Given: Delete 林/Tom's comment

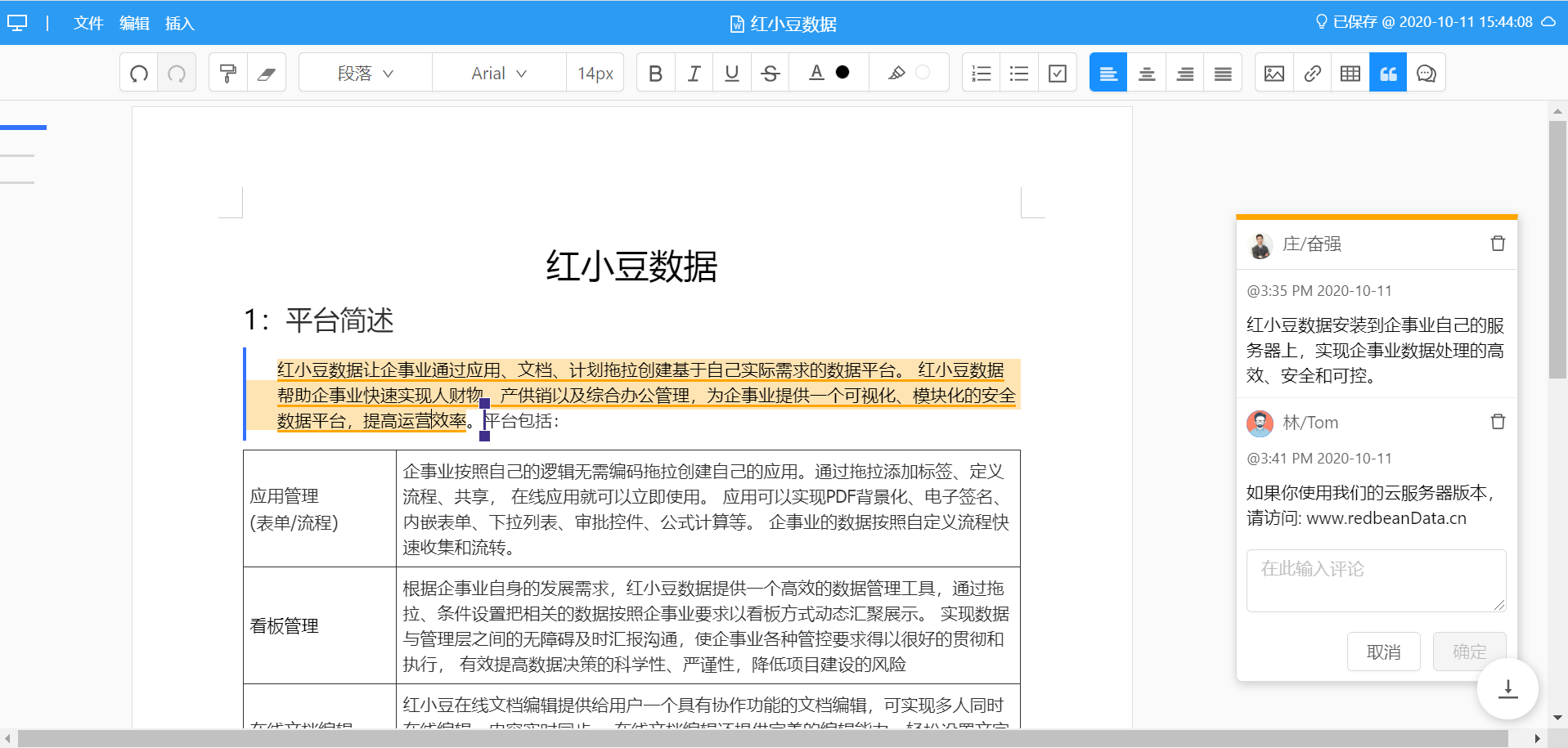Looking at the screenshot, I should coord(1498,422).
